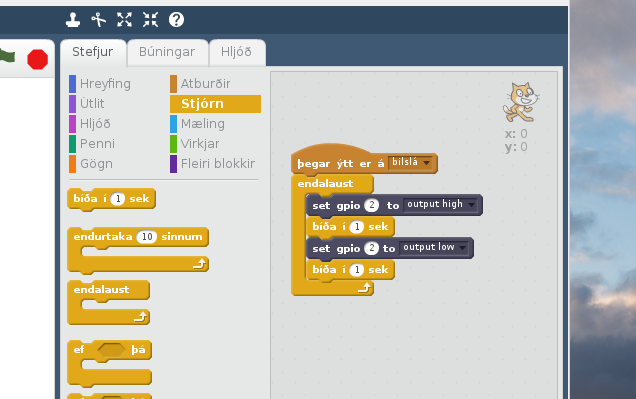Open block help question mark icon
This screenshot has height=399, width=636.
click(x=176, y=19)
